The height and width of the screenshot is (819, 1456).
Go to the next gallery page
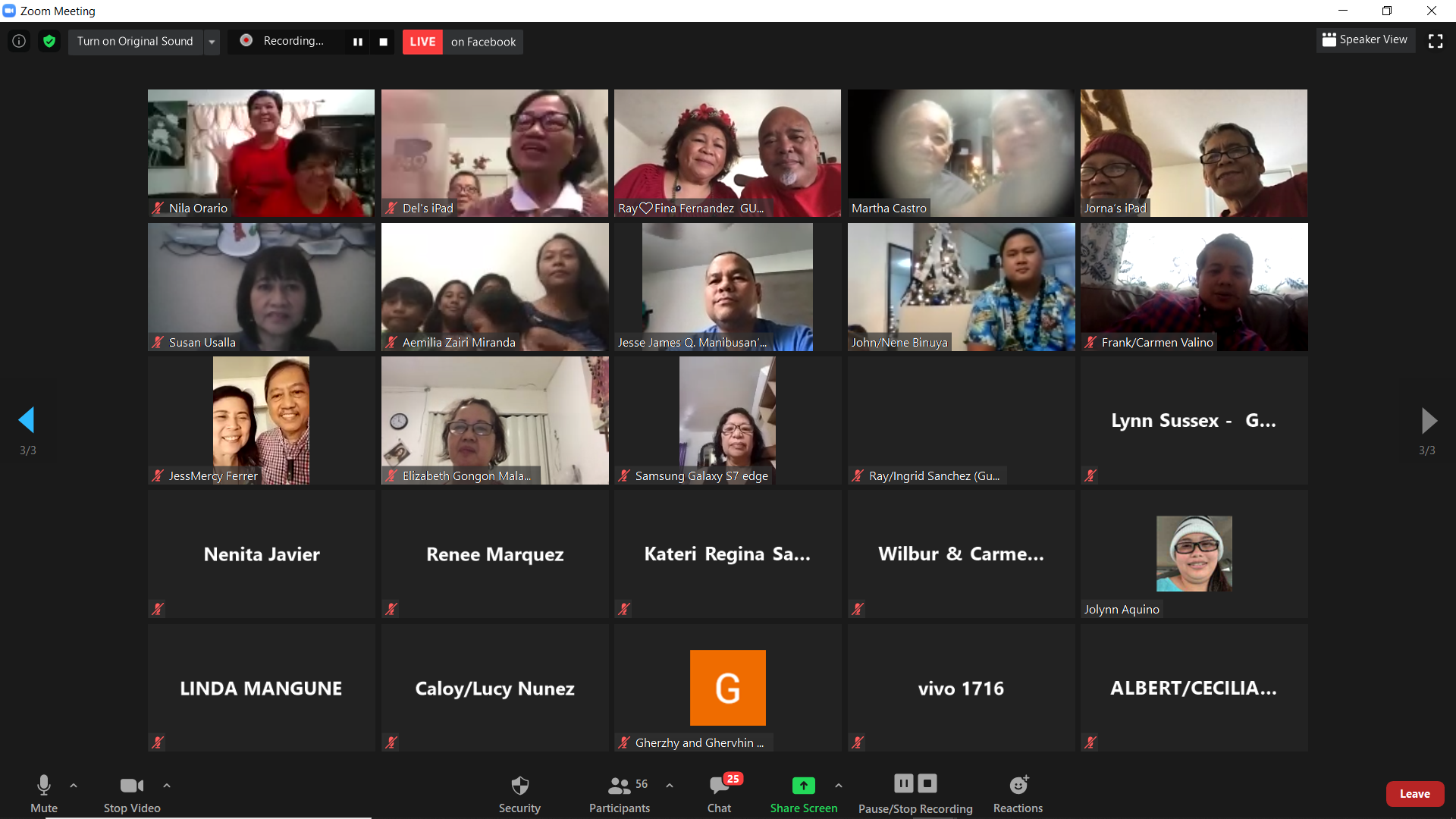pyautogui.click(x=1428, y=420)
